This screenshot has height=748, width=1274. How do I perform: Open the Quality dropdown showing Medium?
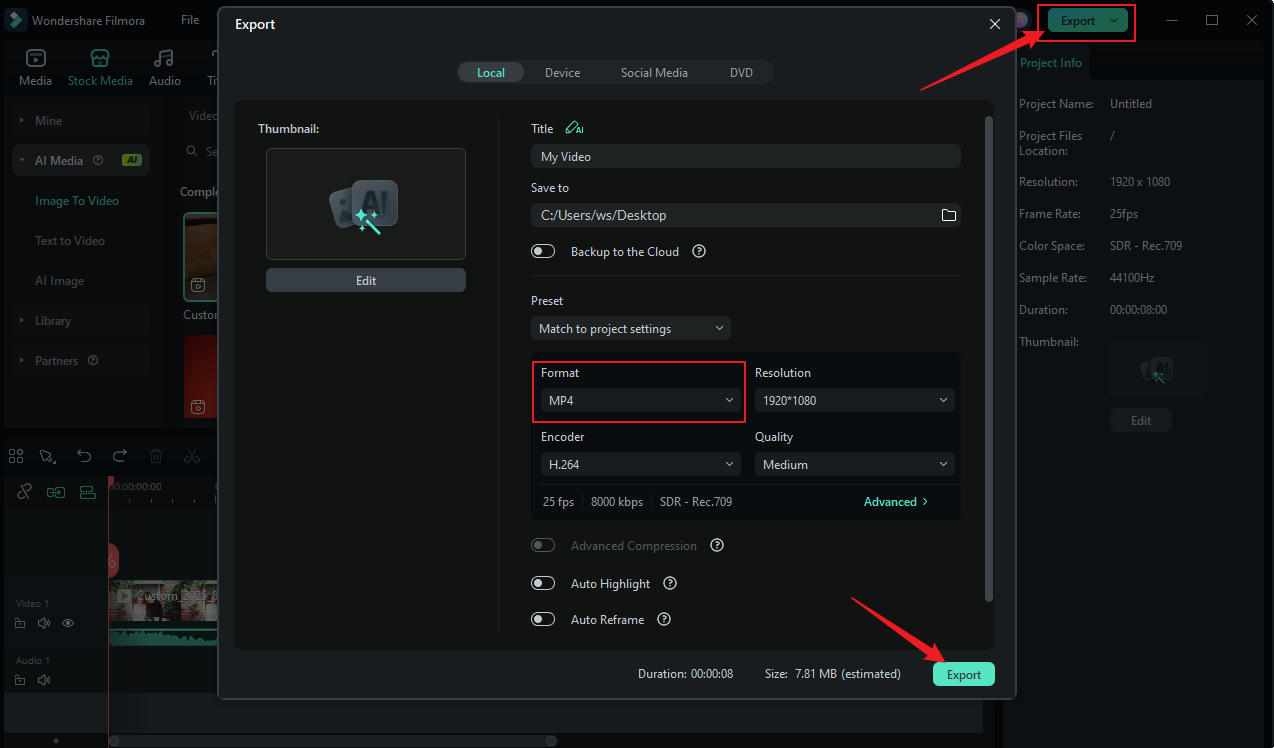pyautogui.click(x=855, y=464)
